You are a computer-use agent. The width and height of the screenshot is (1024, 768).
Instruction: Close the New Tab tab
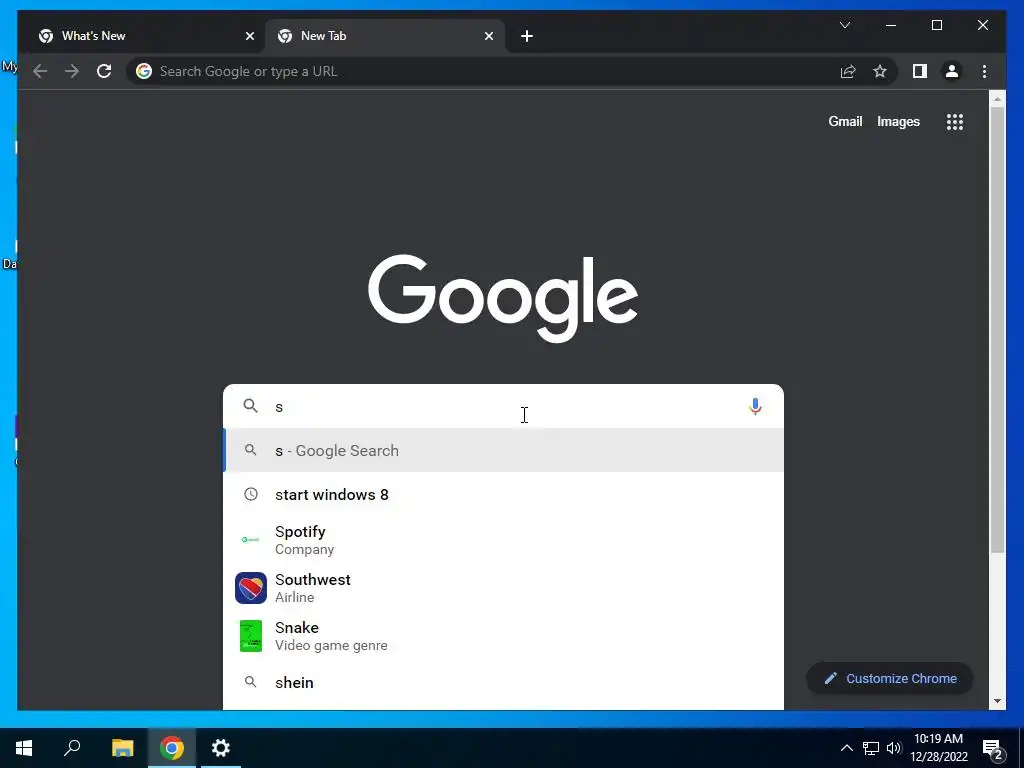click(488, 36)
